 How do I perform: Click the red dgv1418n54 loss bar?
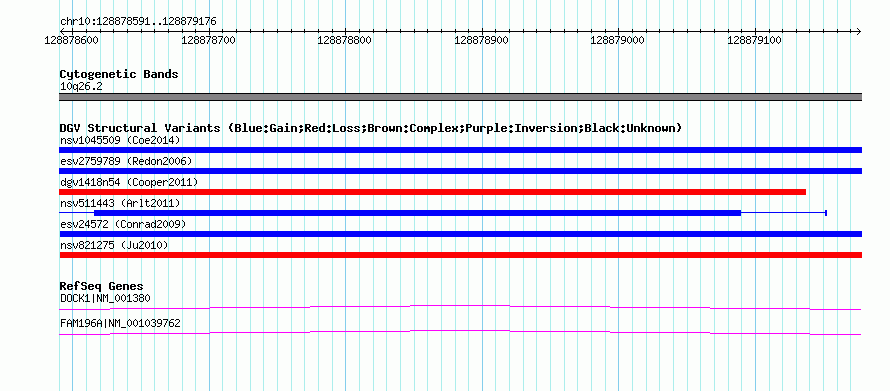(x=433, y=192)
